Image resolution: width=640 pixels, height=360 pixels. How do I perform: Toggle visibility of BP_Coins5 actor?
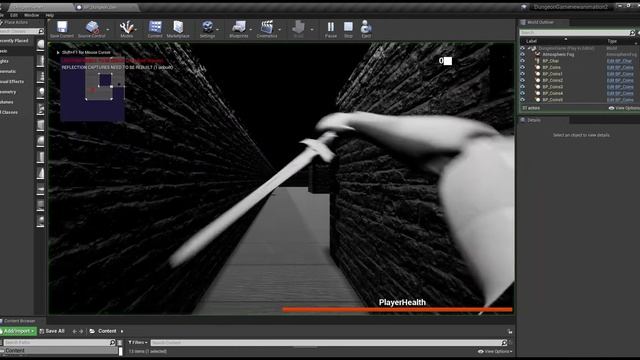tap(522, 100)
